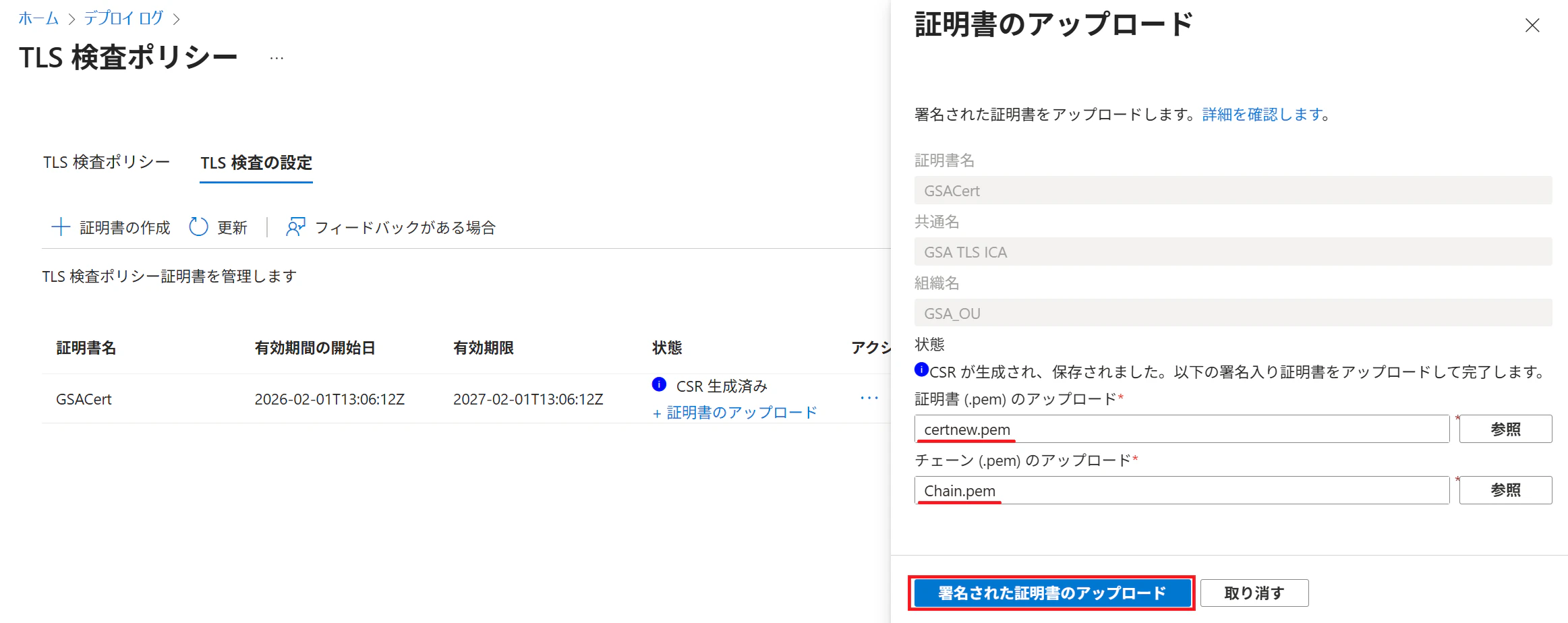Click the plus icon for 証明書の作成
The height and width of the screenshot is (623, 1568).
tap(61, 227)
